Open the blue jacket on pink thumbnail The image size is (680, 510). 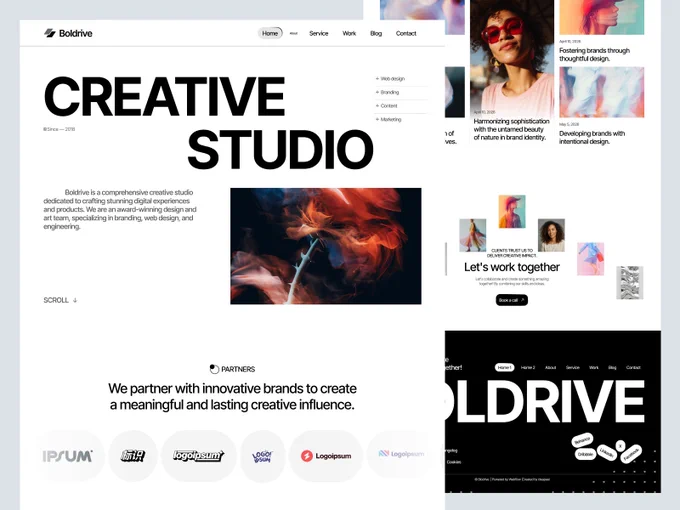point(591,259)
